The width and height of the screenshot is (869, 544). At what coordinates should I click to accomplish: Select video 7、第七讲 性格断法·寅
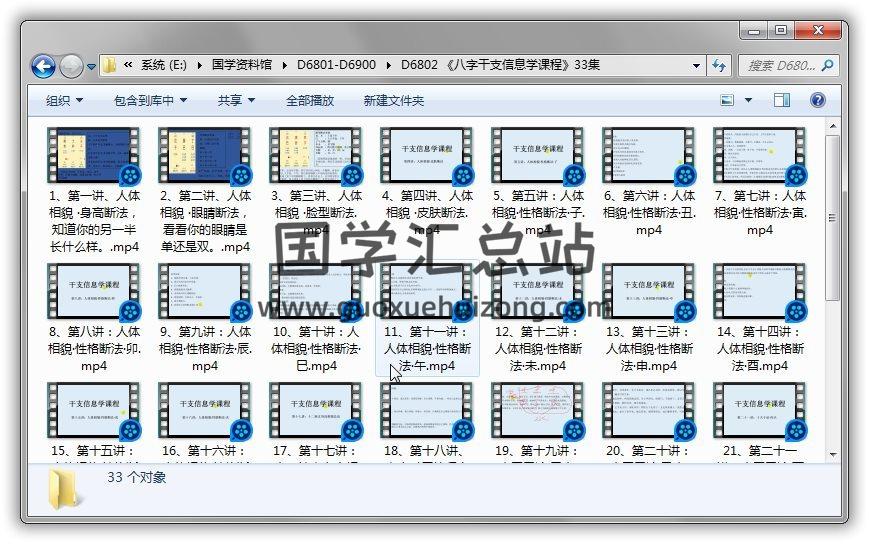pyautogui.click(x=759, y=182)
